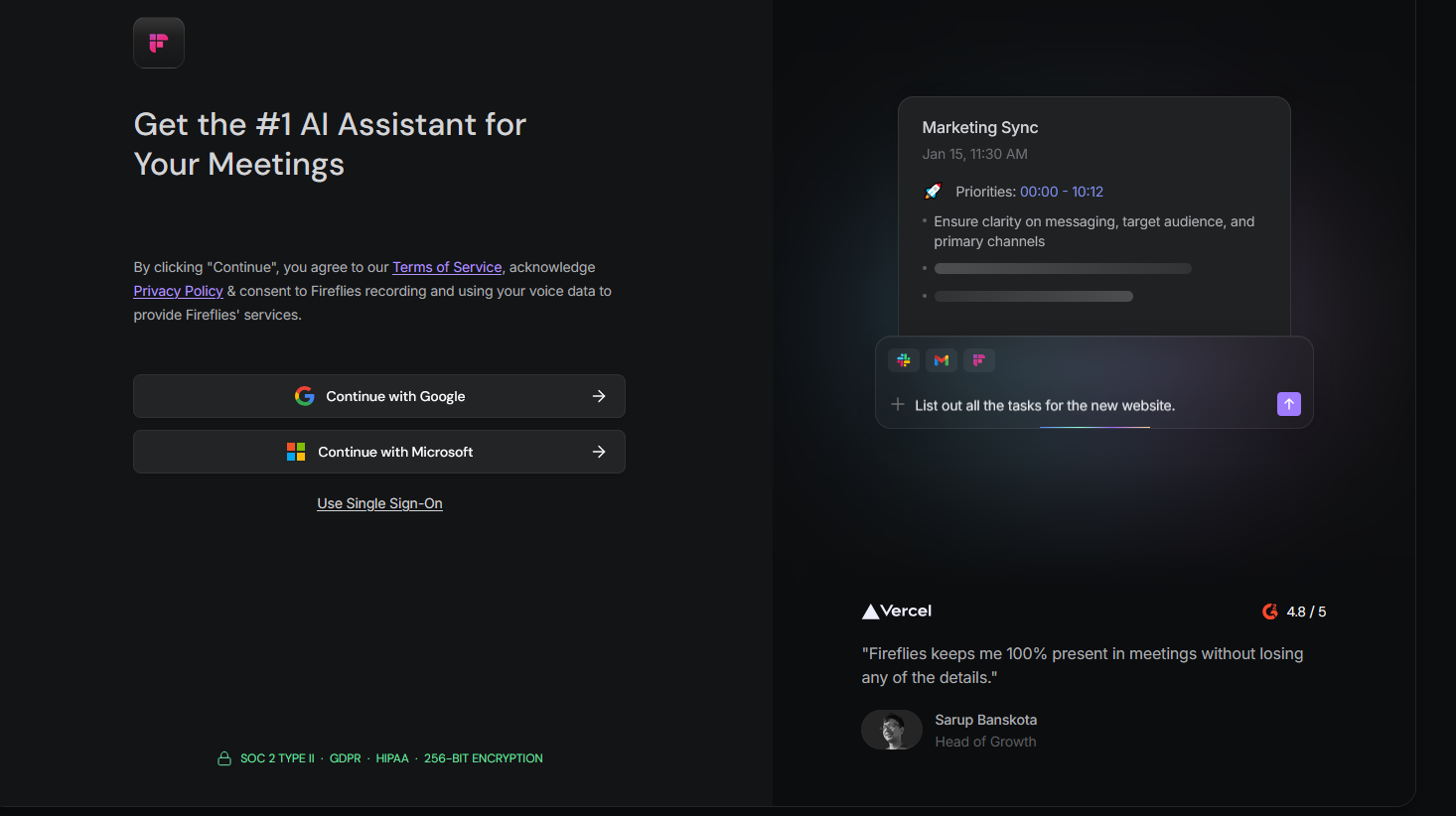Click the HIPAA compliance label

[x=392, y=758]
